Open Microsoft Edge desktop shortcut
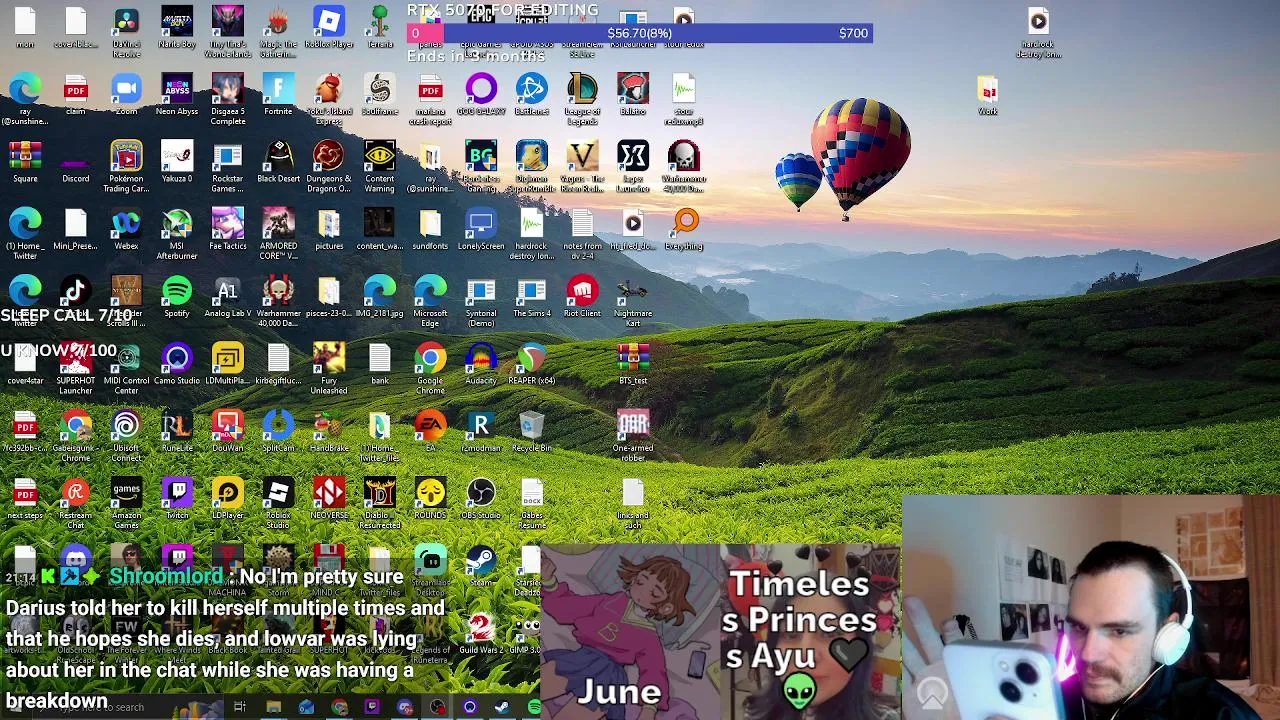Viewport: 1280px width, 720px height. (430, 292)
